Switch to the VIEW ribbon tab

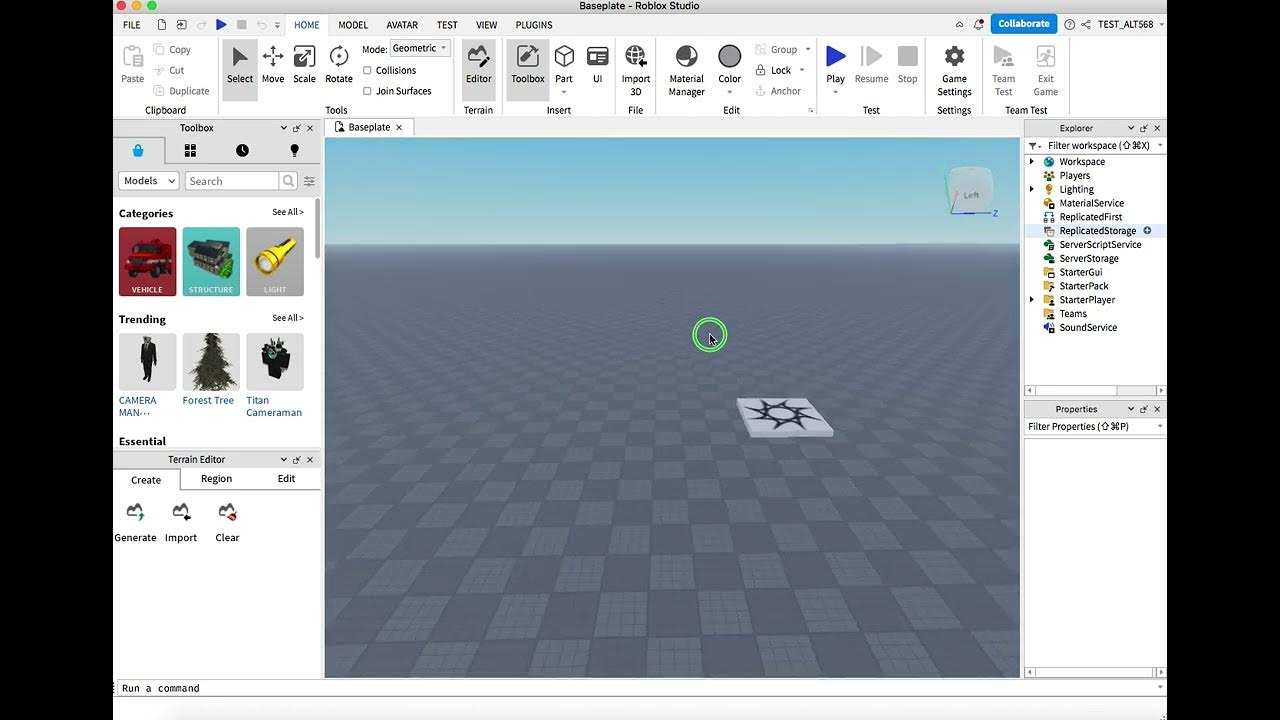486,25
